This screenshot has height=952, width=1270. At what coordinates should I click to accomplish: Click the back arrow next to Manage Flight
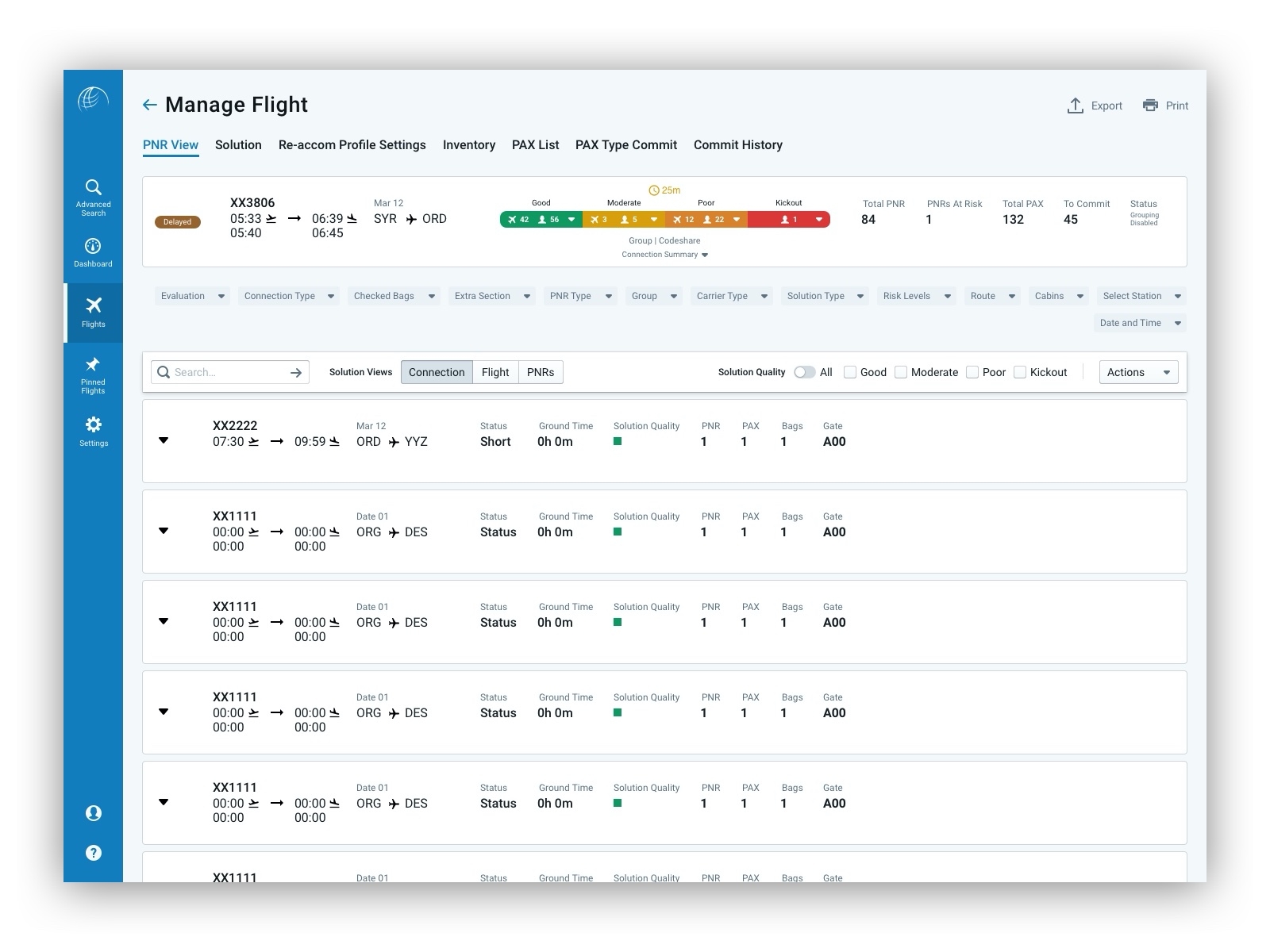[149, 104]
